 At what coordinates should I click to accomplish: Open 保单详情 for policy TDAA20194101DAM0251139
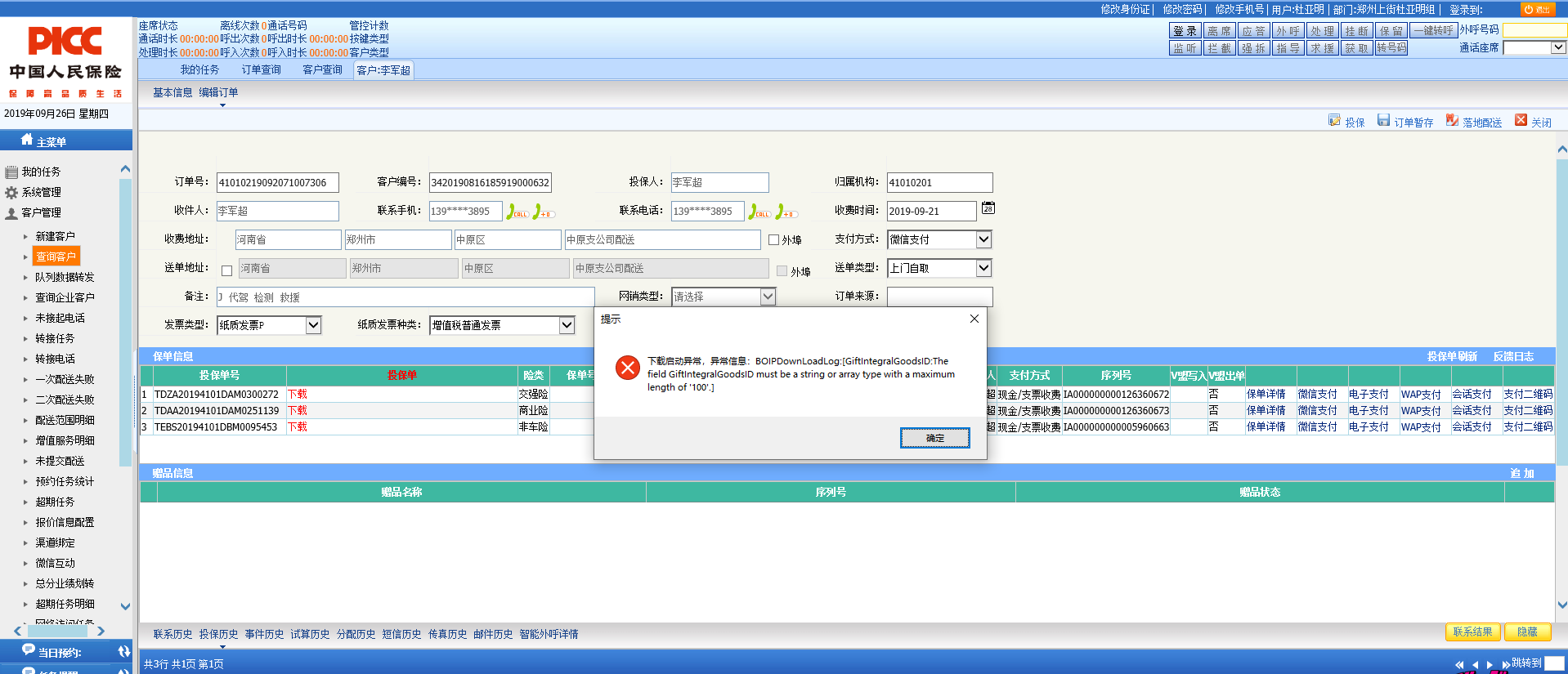[1266, 411]
